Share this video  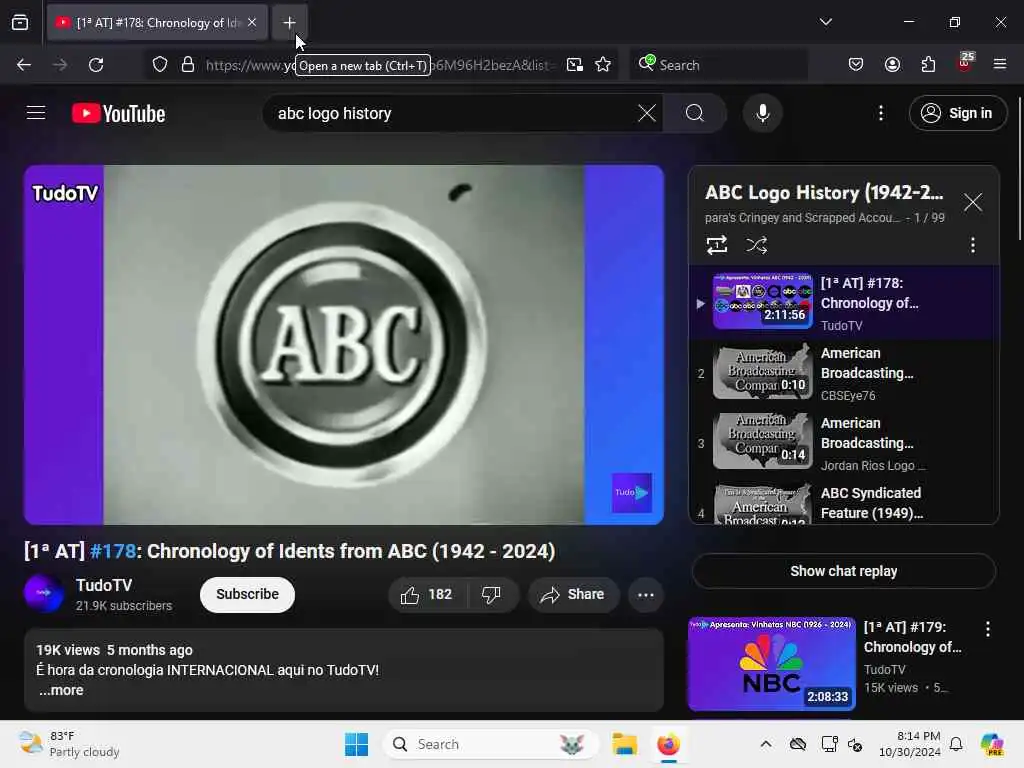click(573, 594)
